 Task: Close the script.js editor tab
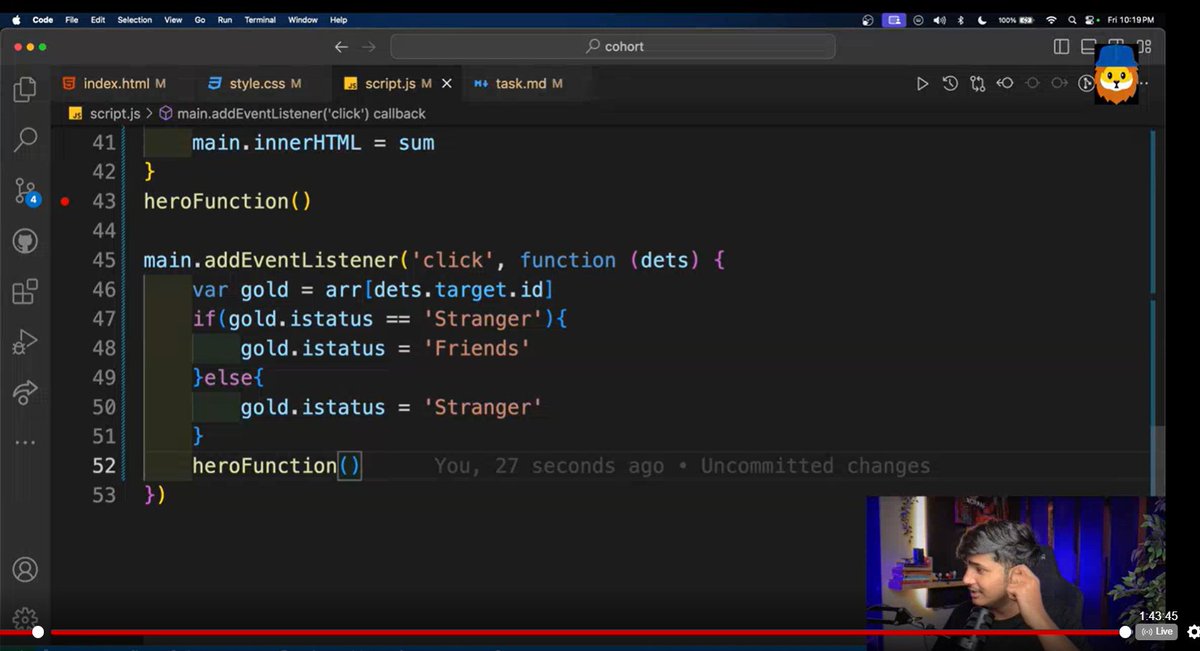click(447, 83)
